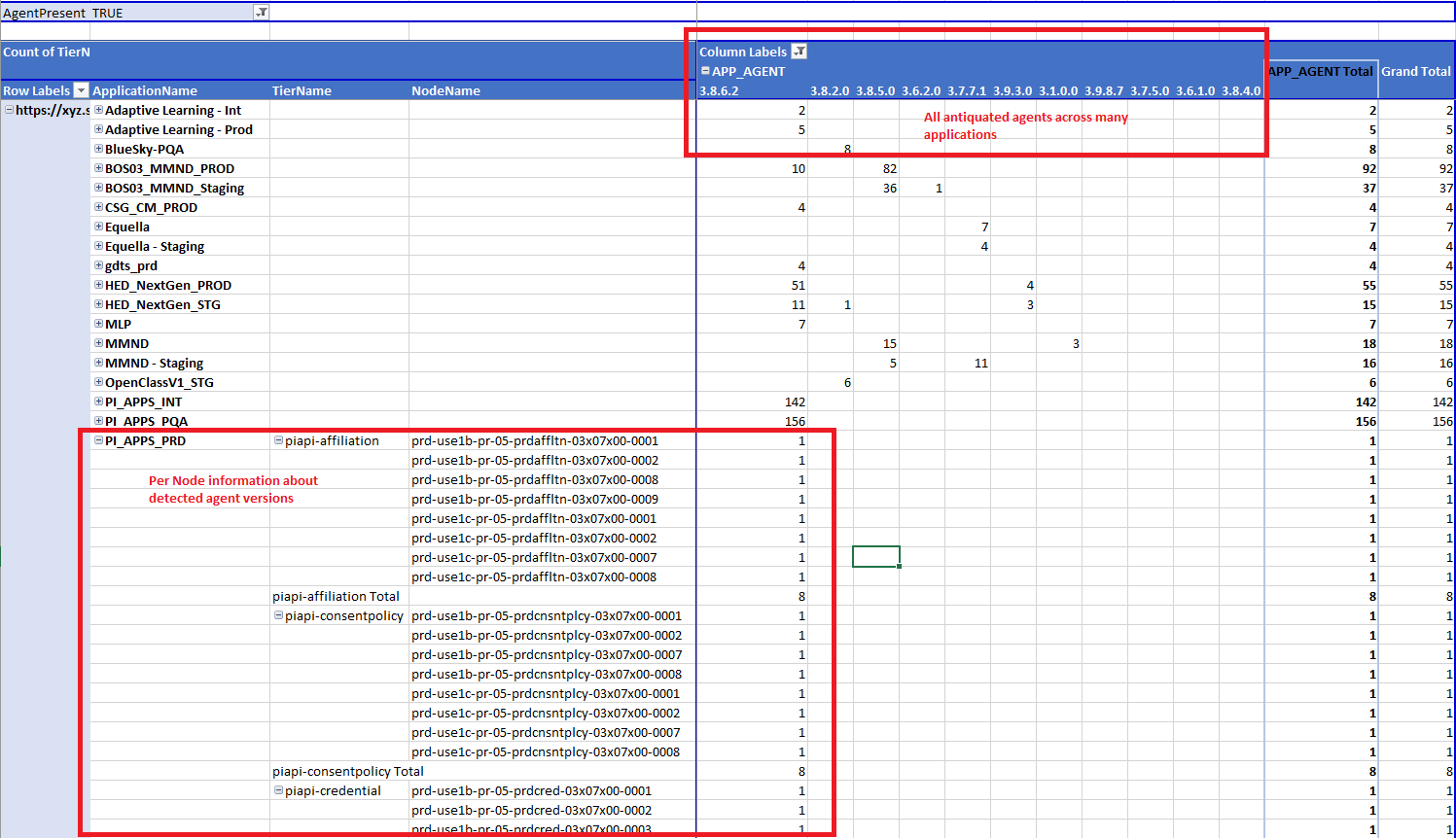
Task: Select the cell showing 82 for BOS03_MMND_PROD
Action: (875, 168)
